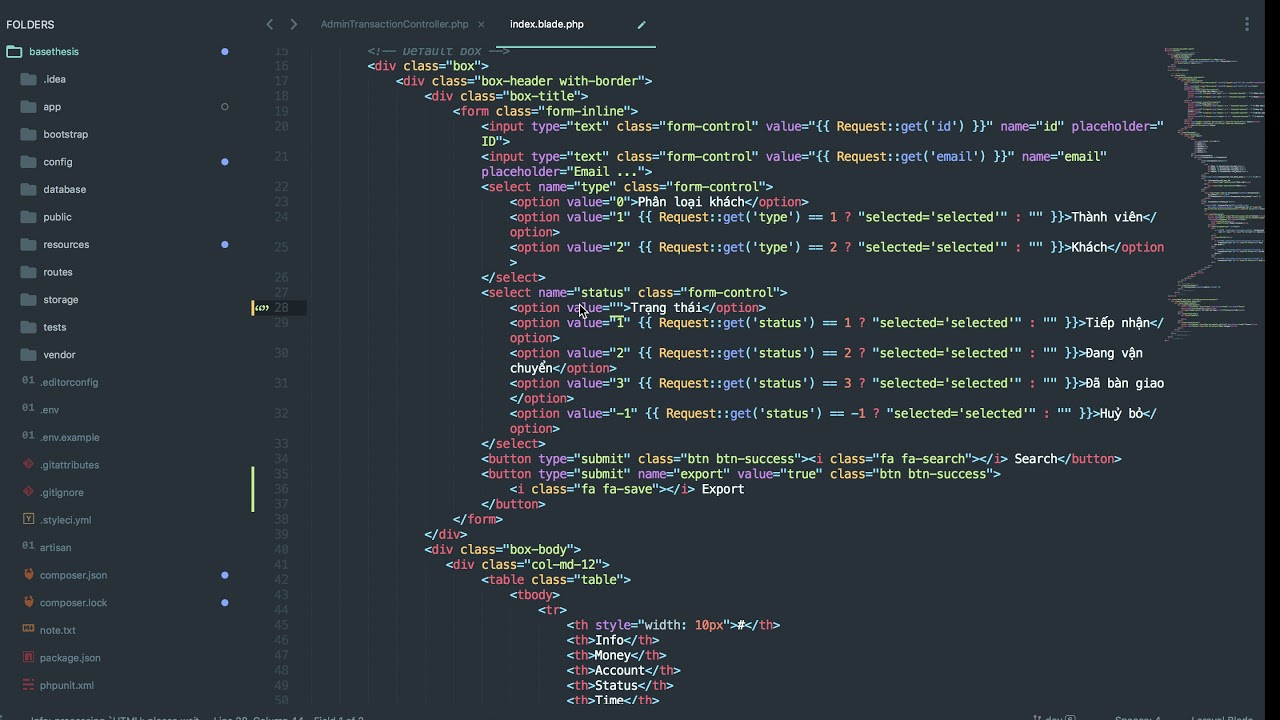1280x720 pixels.
Task: Switch to AdminTransactionController.php tab
Action: [394, 24]
